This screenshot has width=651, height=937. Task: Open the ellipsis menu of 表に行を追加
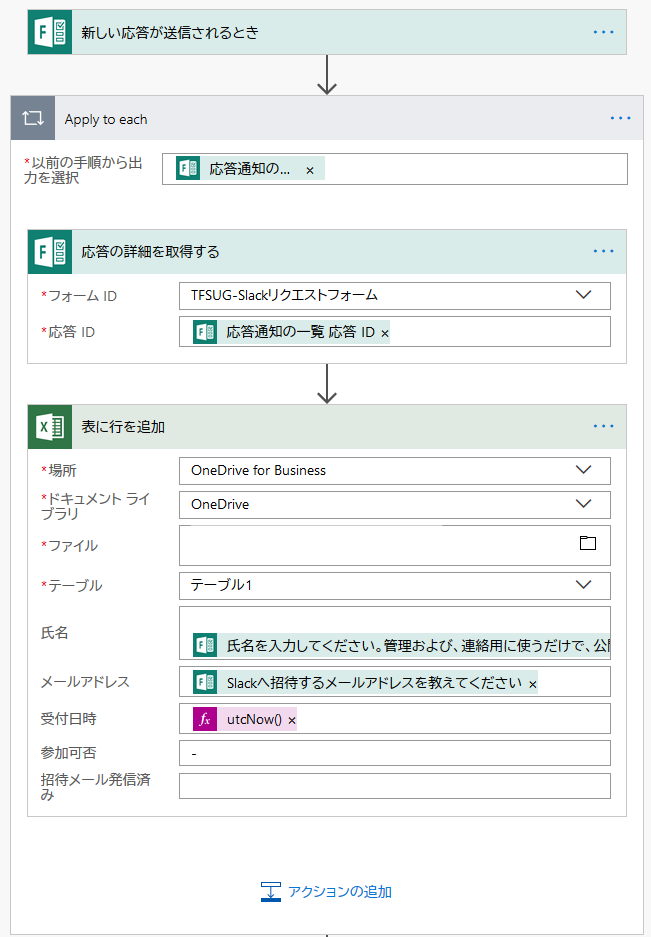click(x=603, y=426)
